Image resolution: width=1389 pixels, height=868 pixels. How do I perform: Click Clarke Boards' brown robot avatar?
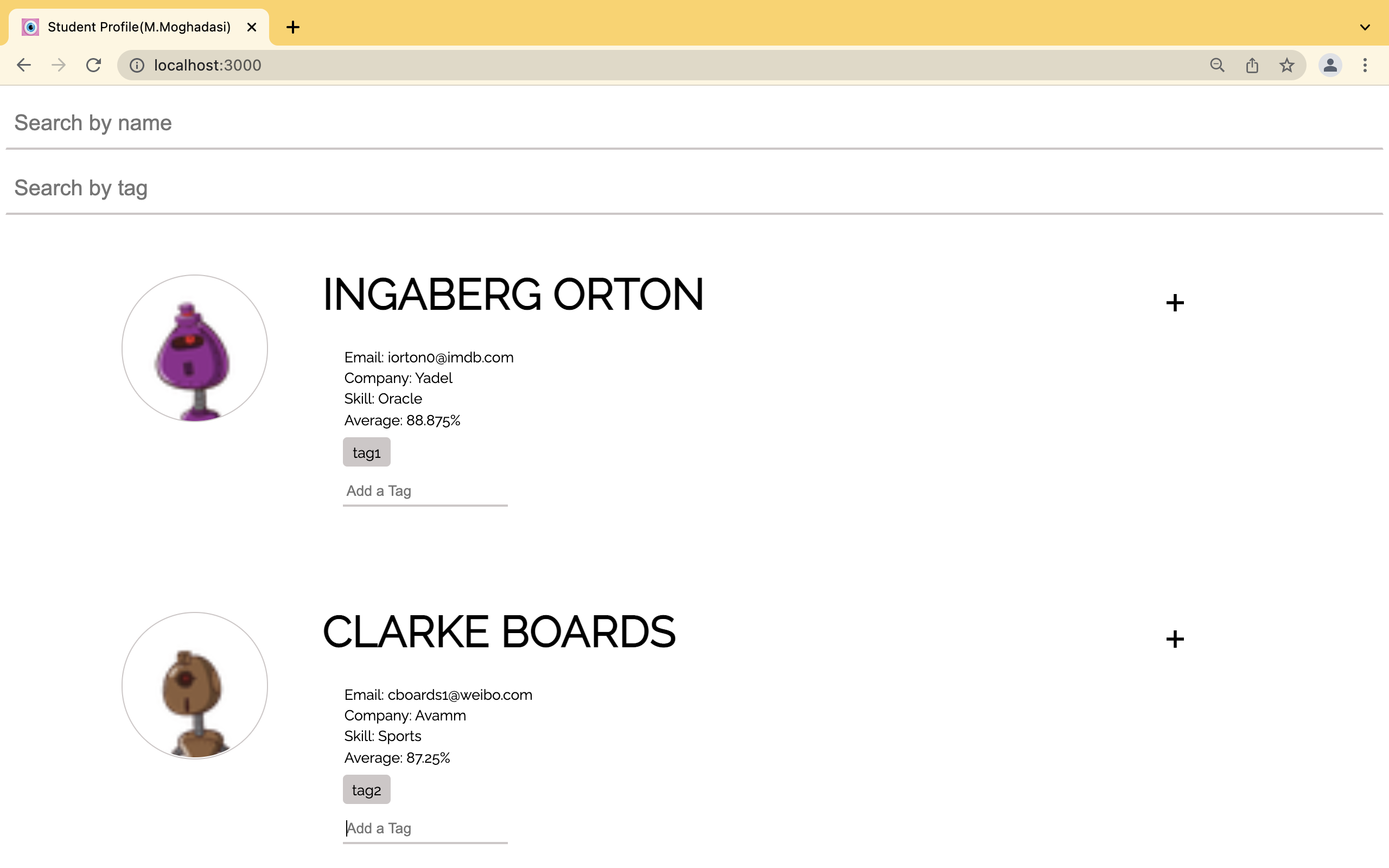click(x=195, y=685)
